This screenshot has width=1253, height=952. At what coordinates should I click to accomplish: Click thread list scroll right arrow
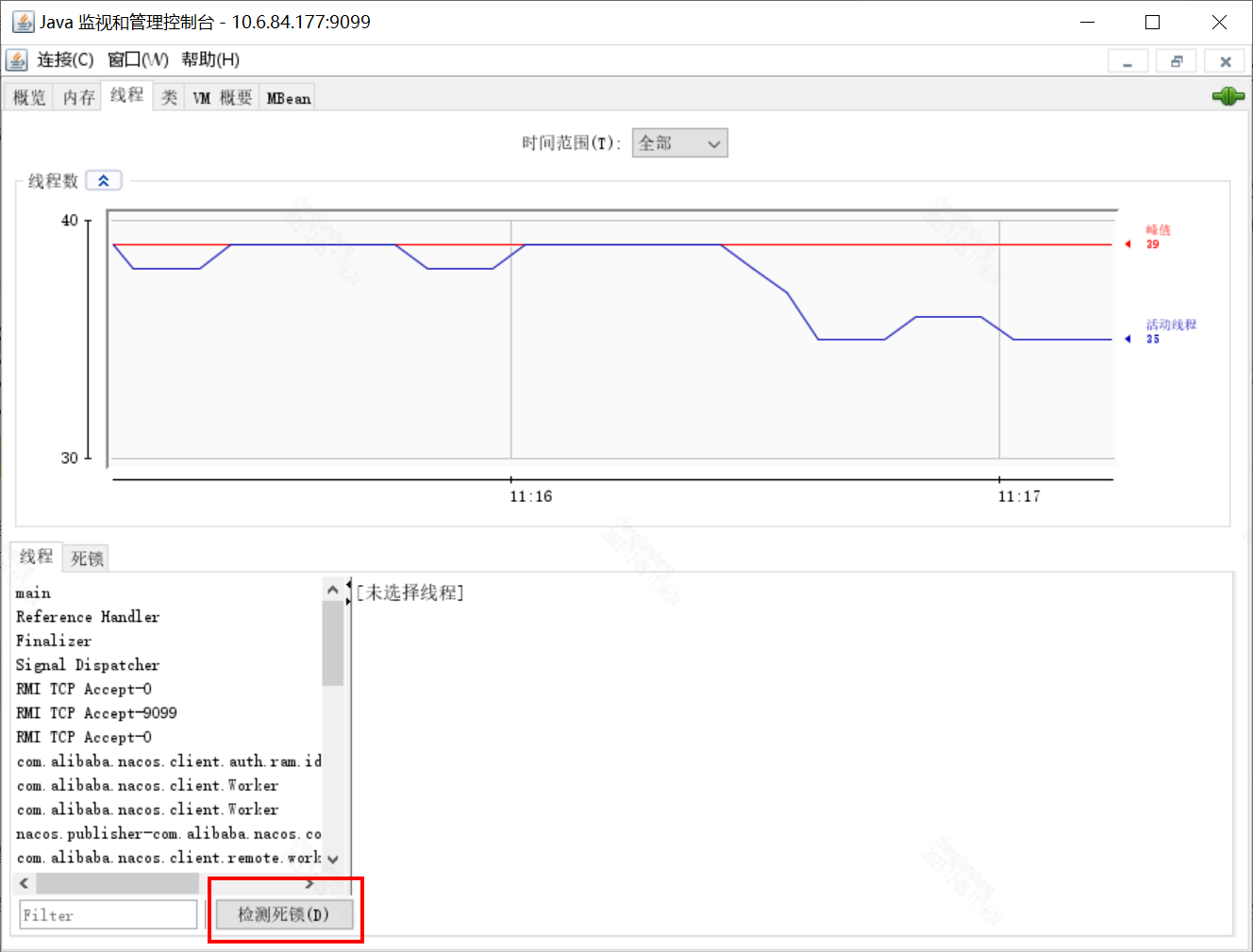309,884
